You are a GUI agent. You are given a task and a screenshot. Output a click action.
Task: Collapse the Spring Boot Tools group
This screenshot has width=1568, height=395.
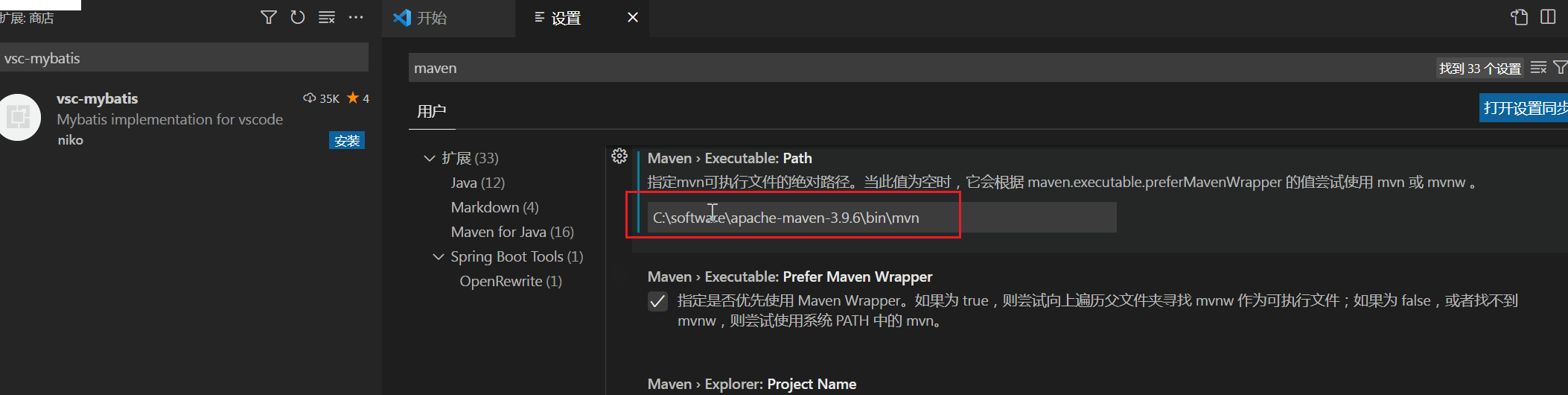(x=439, y=256)
